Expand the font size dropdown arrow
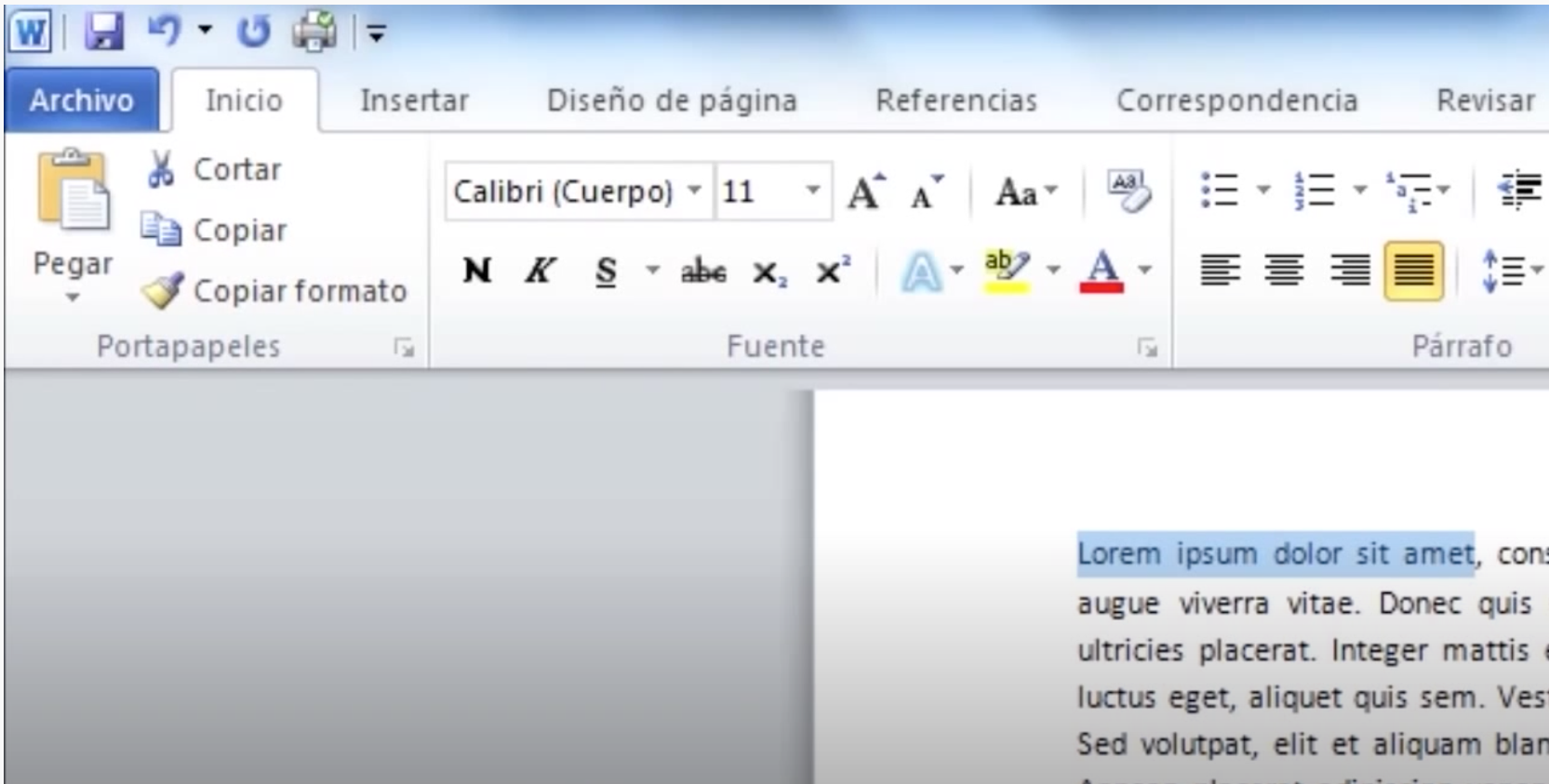This screenshot has height=784, width=1549. click(x=813, y=191)
